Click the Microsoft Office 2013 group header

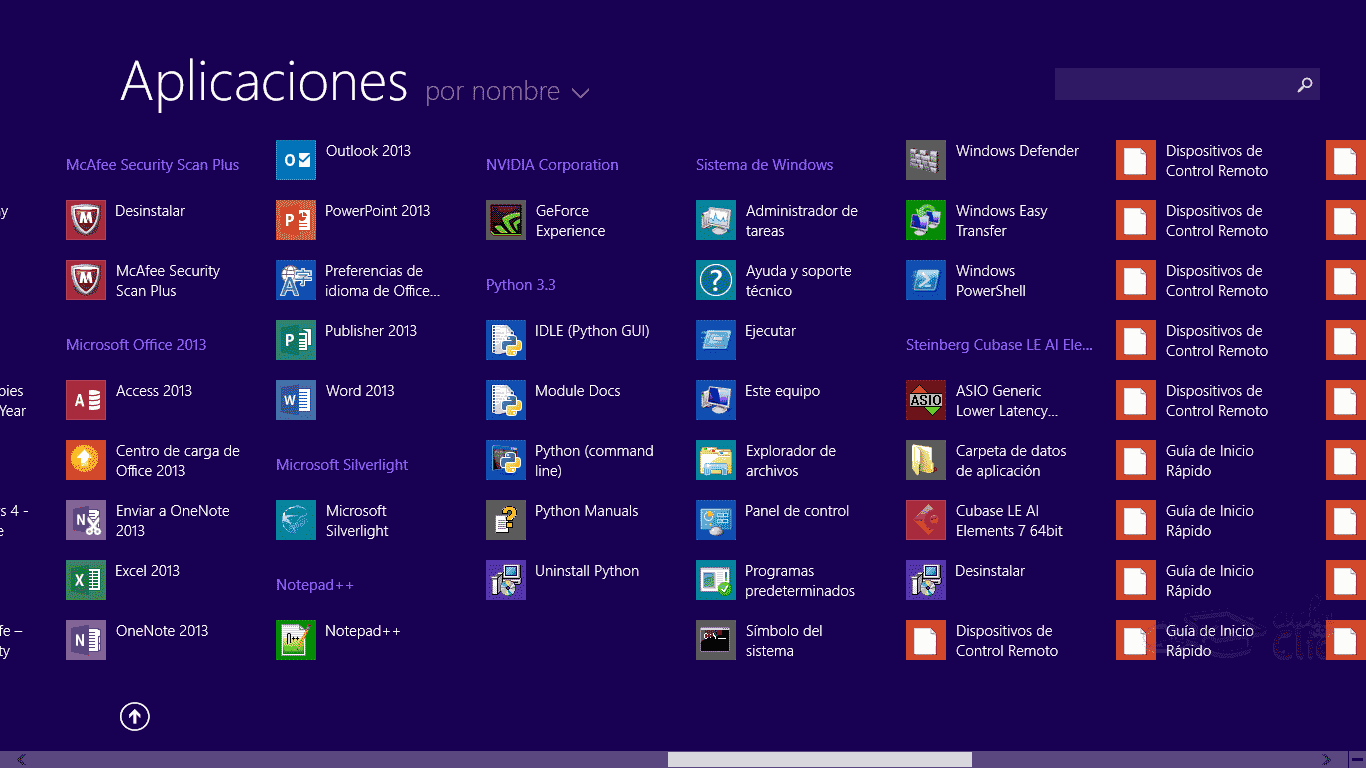(x=136, y=345)
